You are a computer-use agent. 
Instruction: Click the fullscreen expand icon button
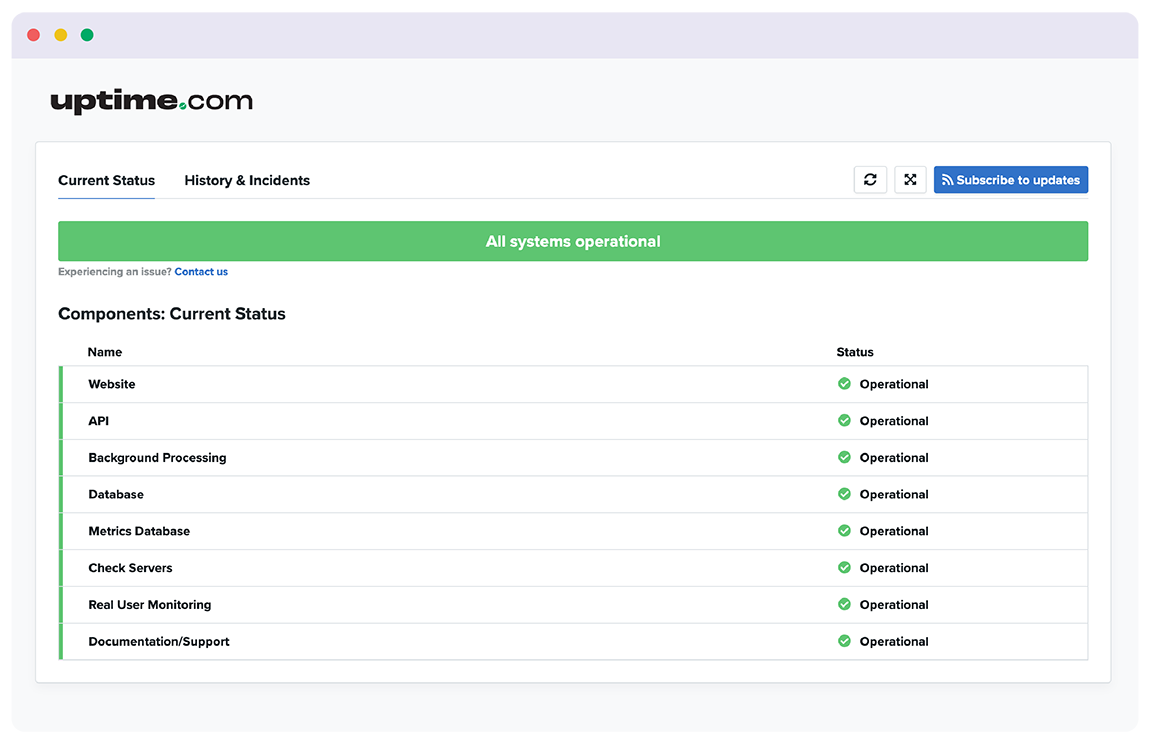pyautogui.click(x=910, y=180)
